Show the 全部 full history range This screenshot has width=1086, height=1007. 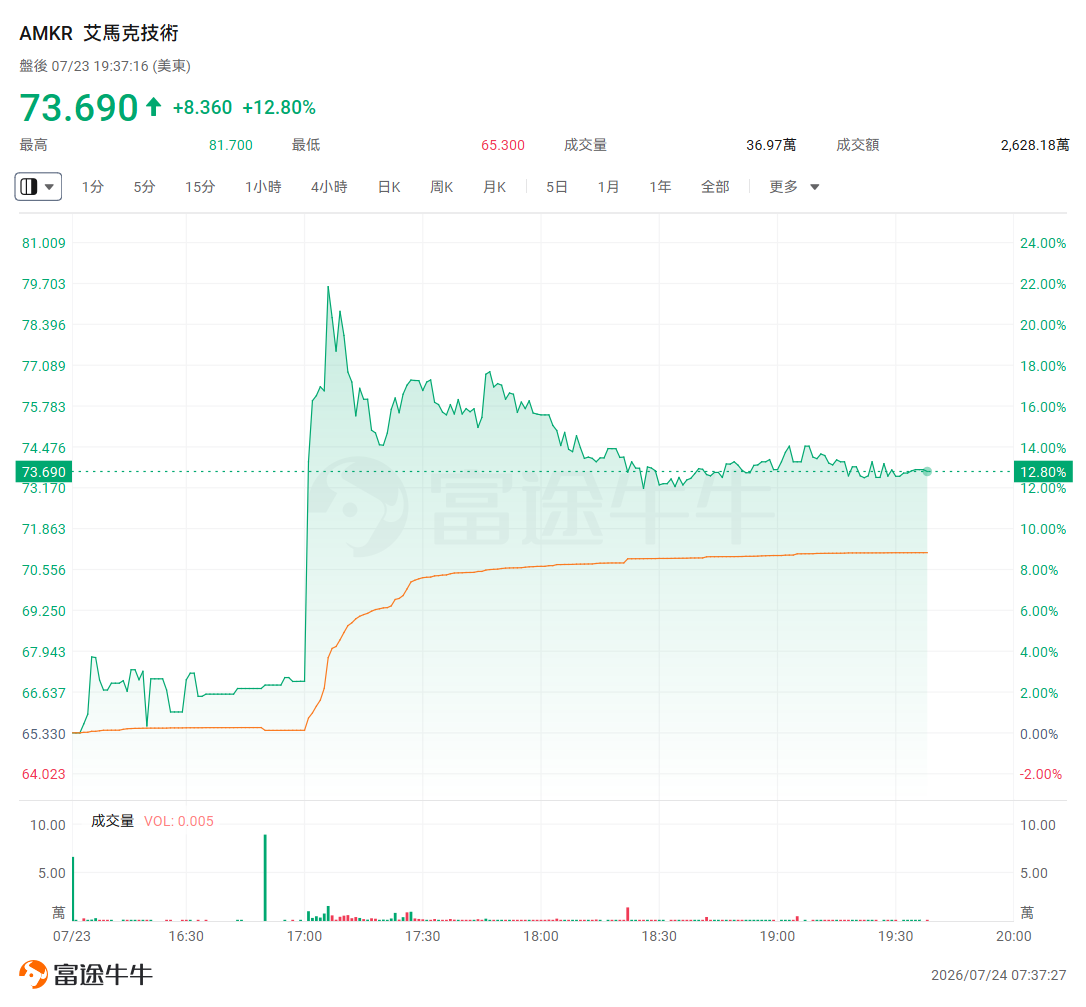pos(715,187)
